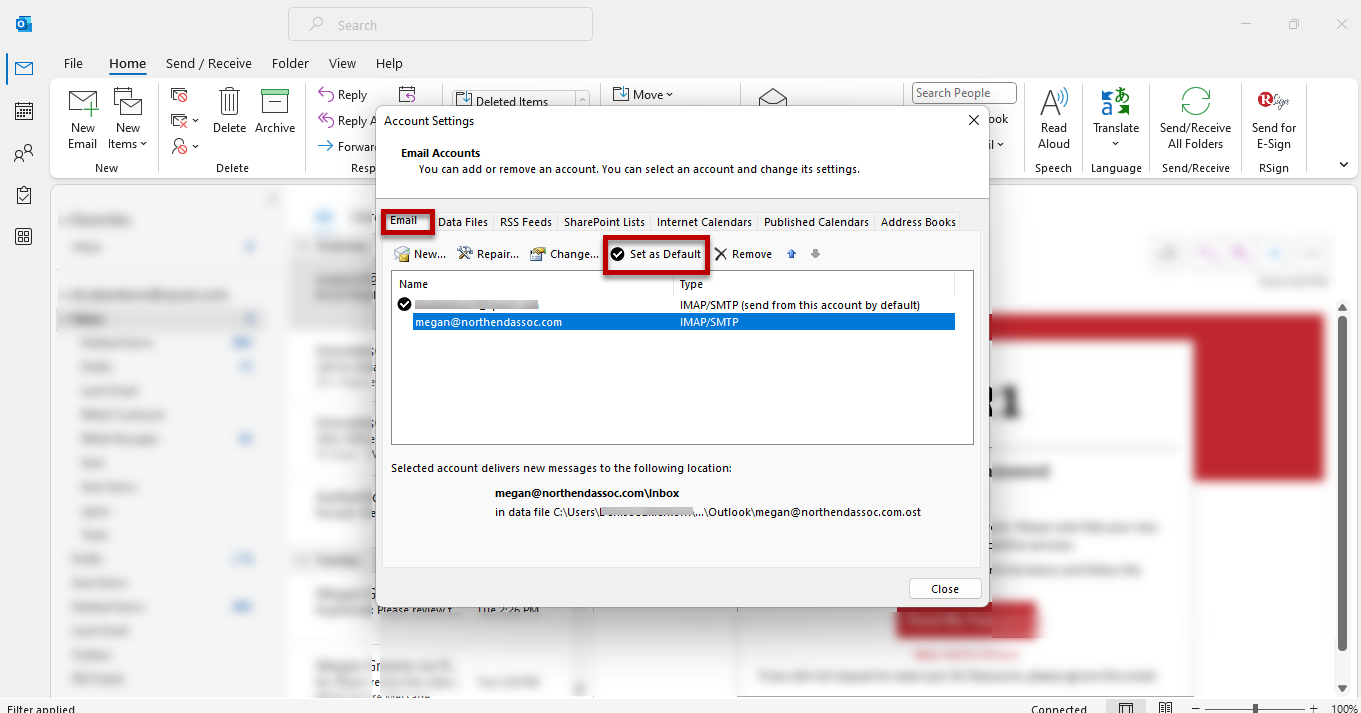
Task: Open the Calendar view in sidebar
Action: tap(24, 111)
